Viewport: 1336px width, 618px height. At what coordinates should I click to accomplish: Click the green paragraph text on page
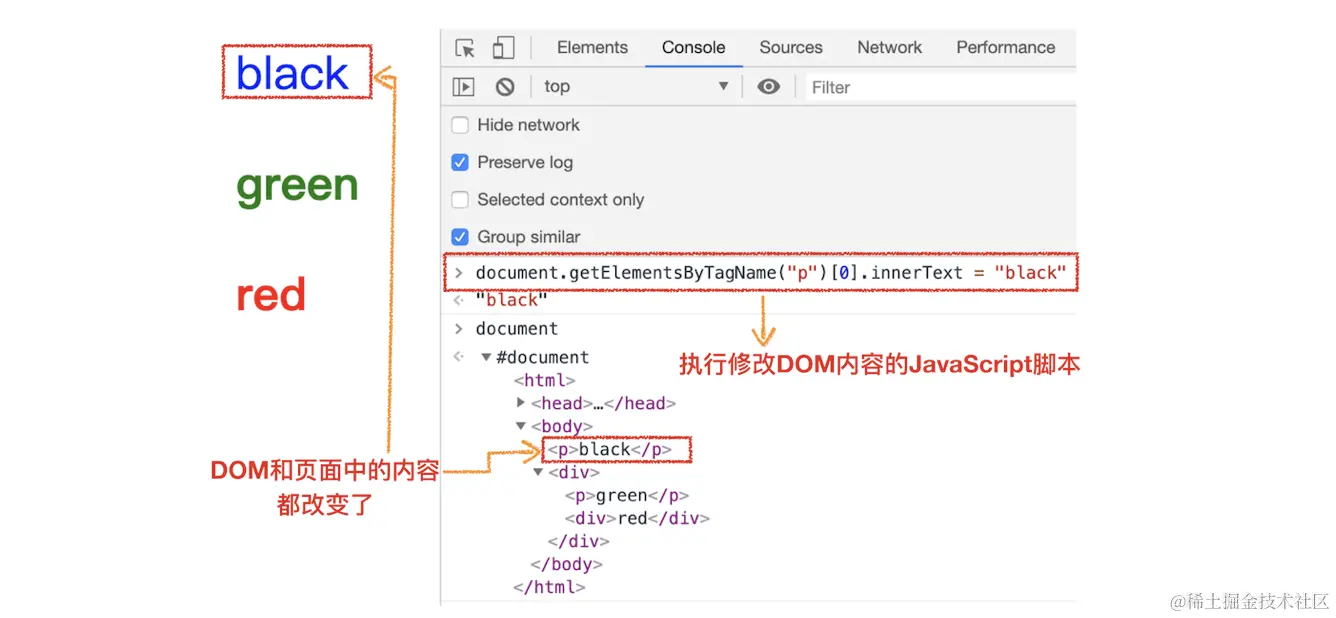[297, 186]
